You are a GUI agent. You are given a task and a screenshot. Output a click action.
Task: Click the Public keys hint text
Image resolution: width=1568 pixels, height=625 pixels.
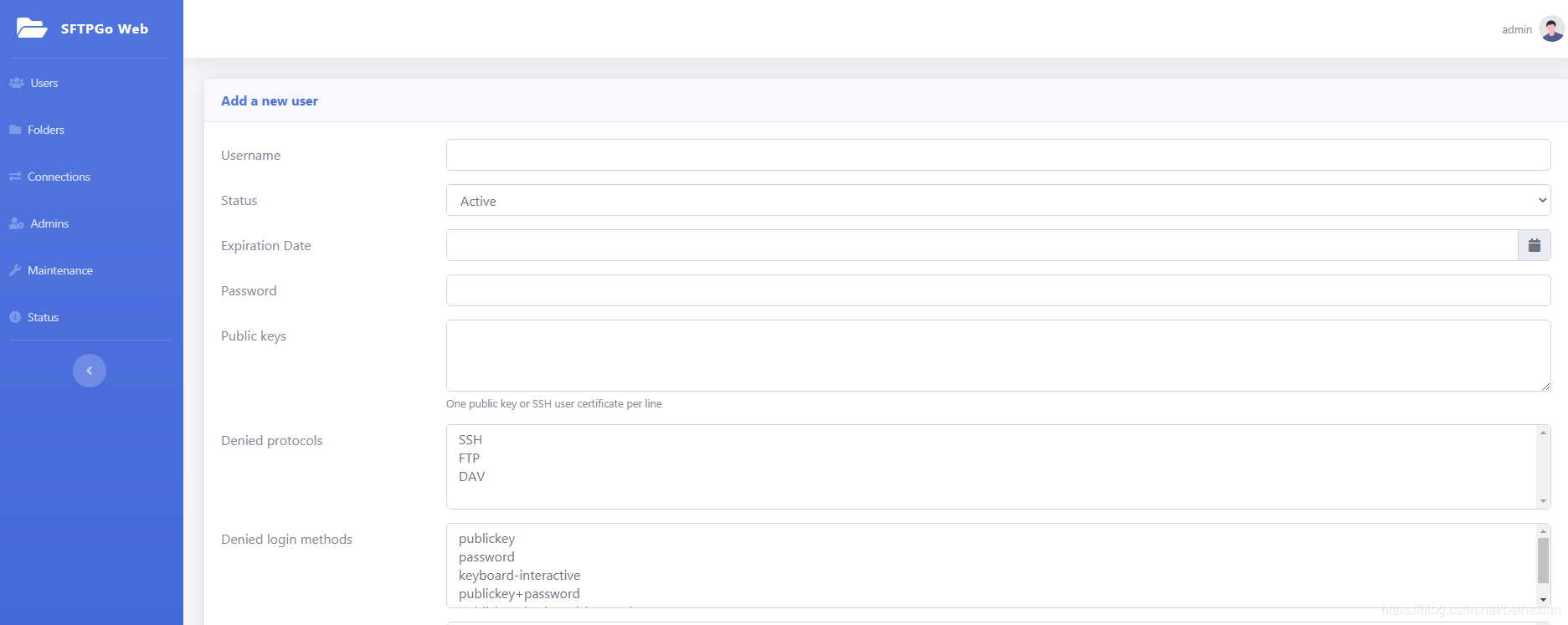coord(553,403)
